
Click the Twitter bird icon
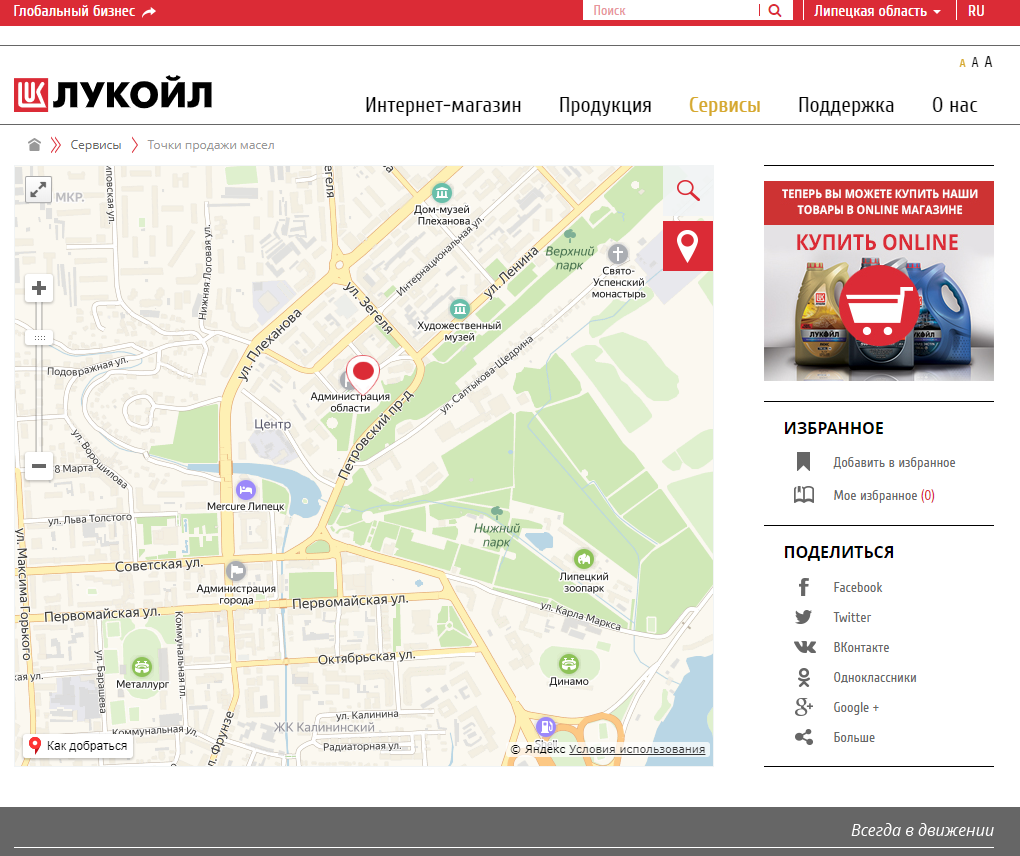[x=803, y=617]
